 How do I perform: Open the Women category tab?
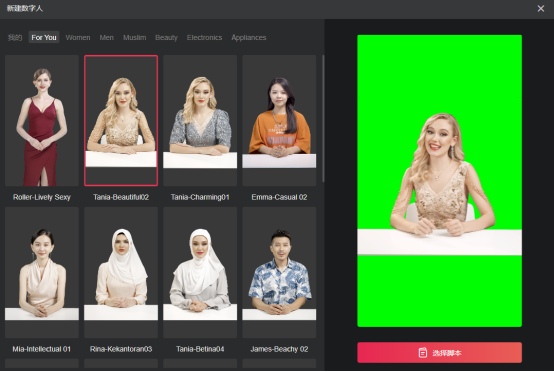click(78, 37)
